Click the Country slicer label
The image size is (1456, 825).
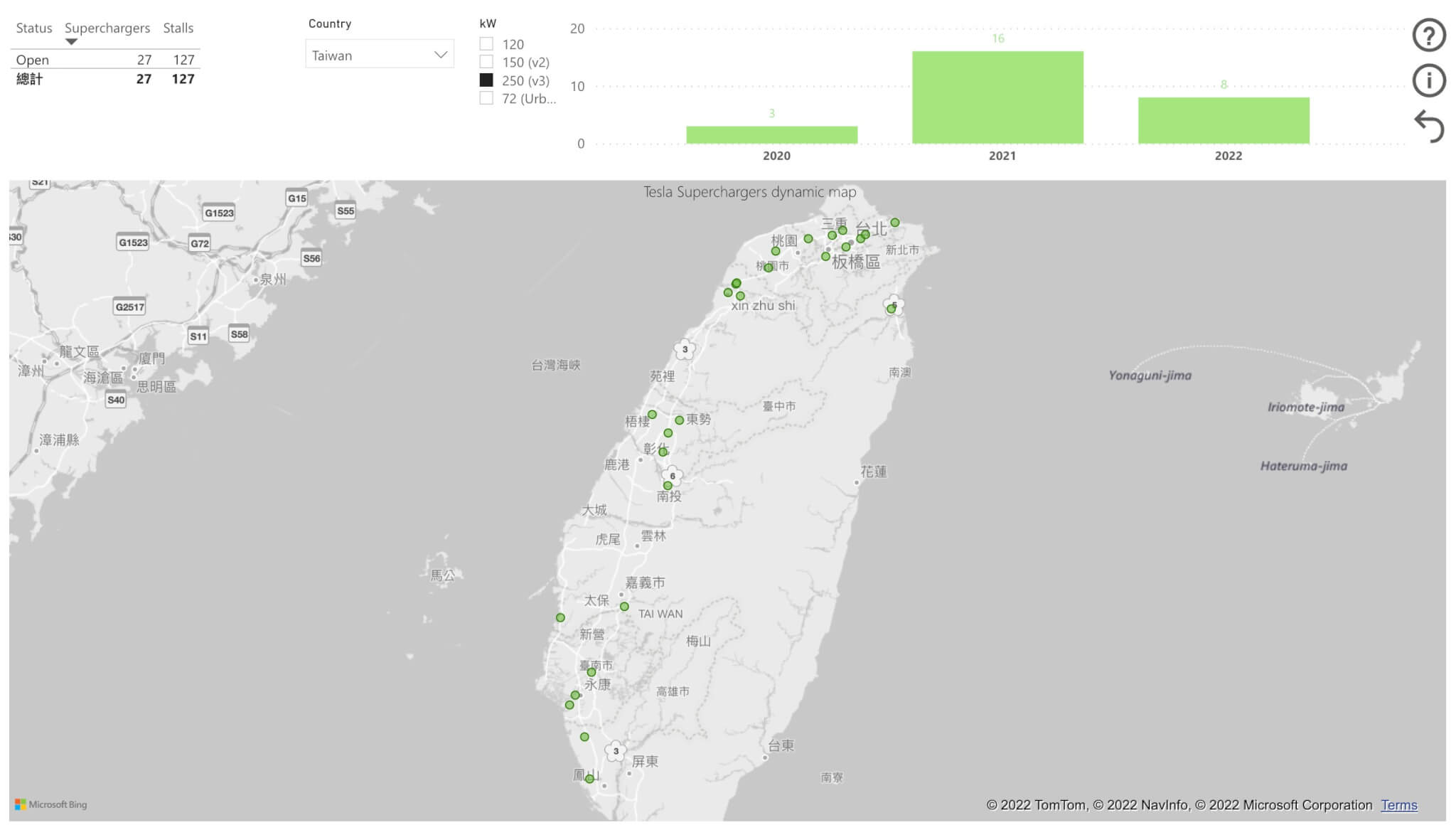click(330, 23)
